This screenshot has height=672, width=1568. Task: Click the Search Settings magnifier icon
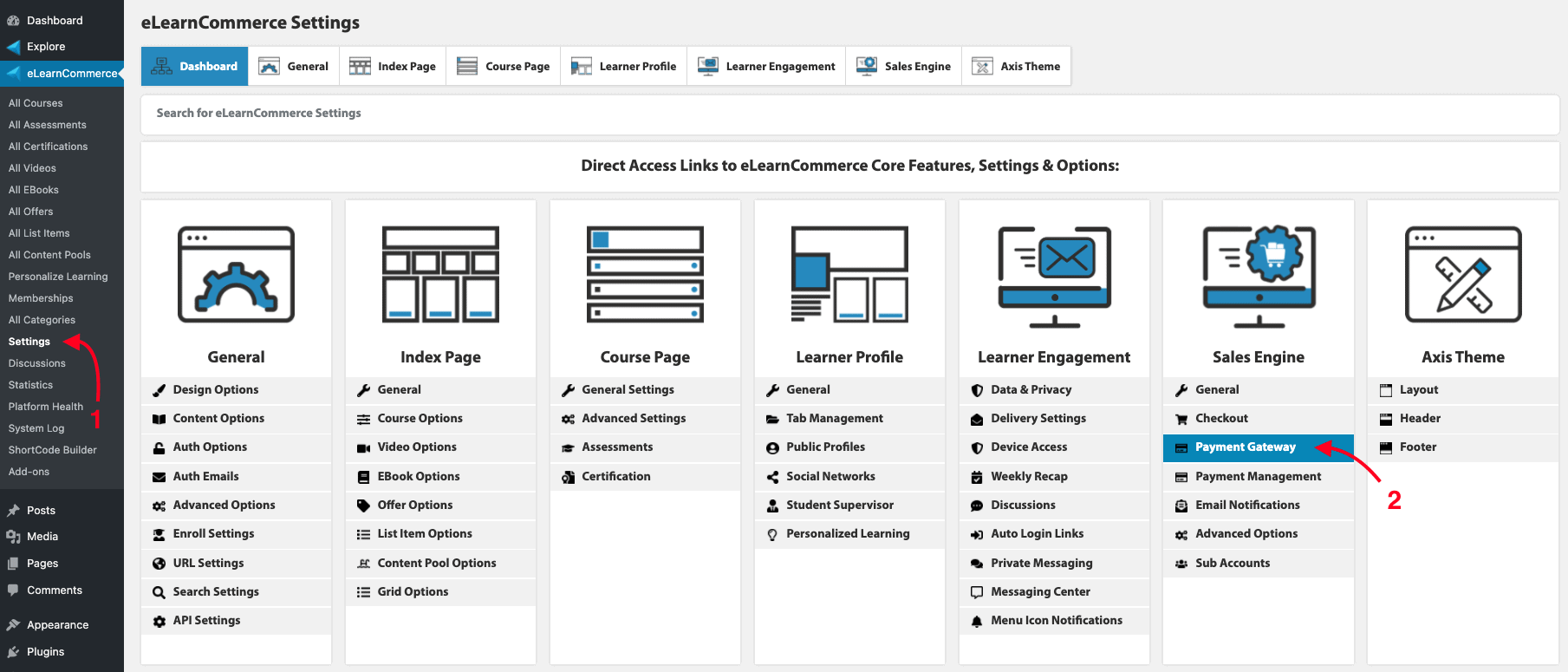(159, 592)
